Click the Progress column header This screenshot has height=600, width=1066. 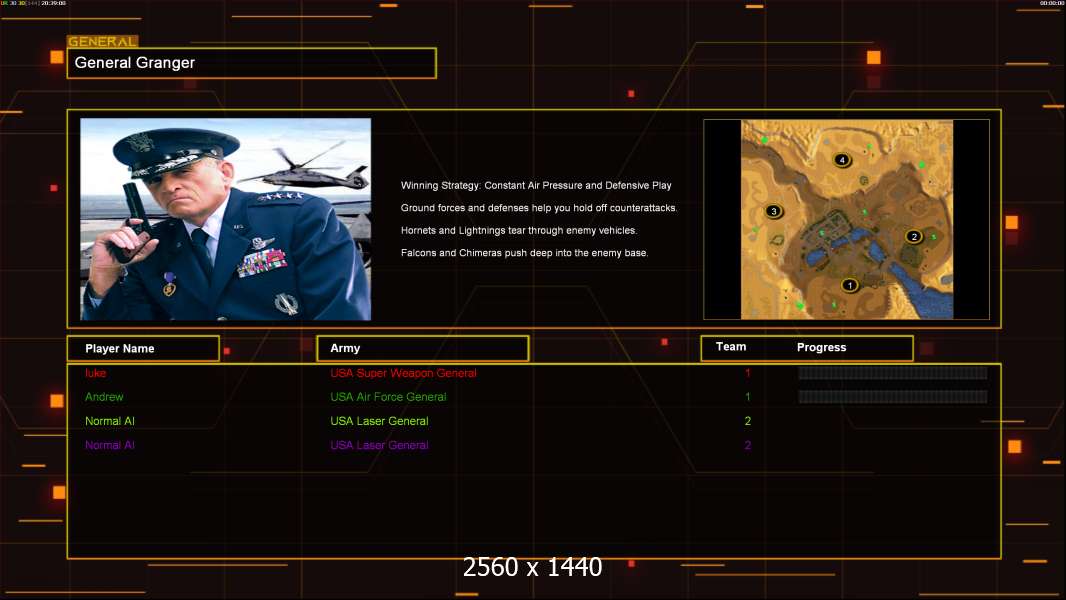click(821, 348)
